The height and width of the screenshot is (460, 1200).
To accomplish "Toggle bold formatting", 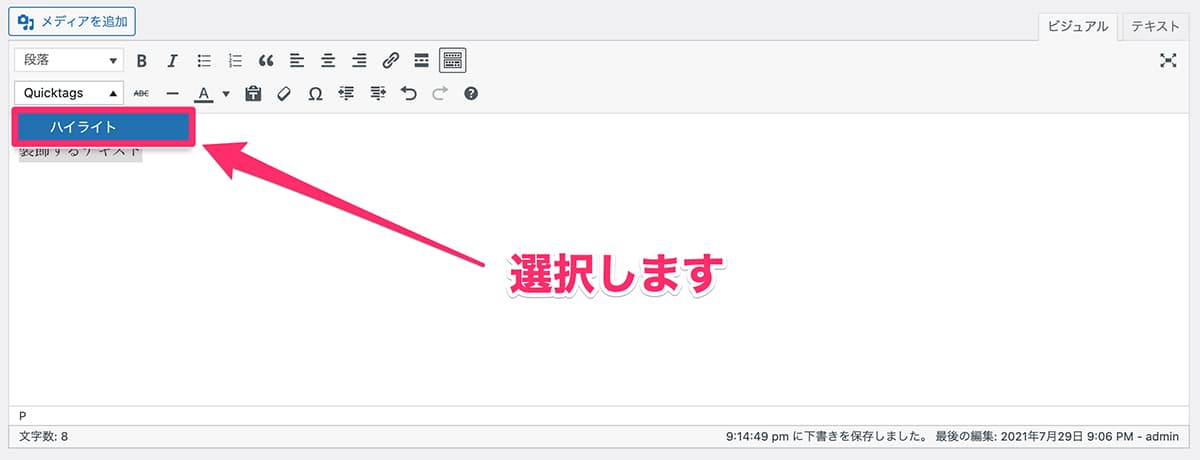I will coord(142,61).
